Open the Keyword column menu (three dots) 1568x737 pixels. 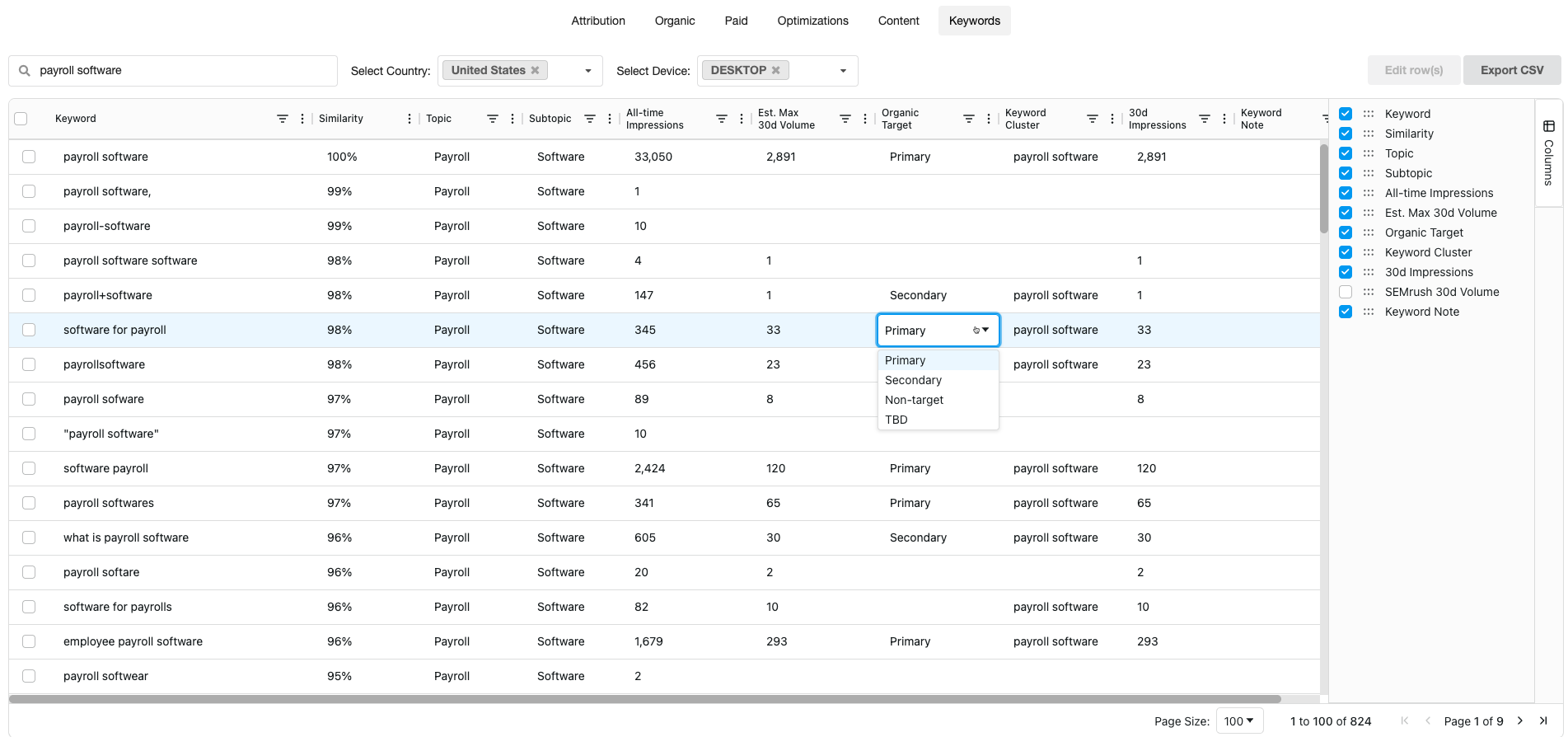tap(302, 119)
